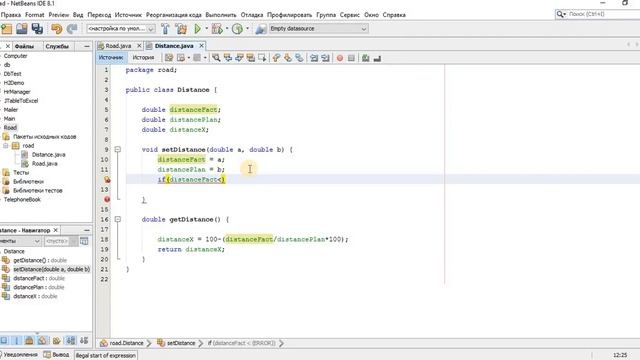Click the Uncomment icon in editor toolbar
Viewport: 640px width, 360px height.
[377, 58]
